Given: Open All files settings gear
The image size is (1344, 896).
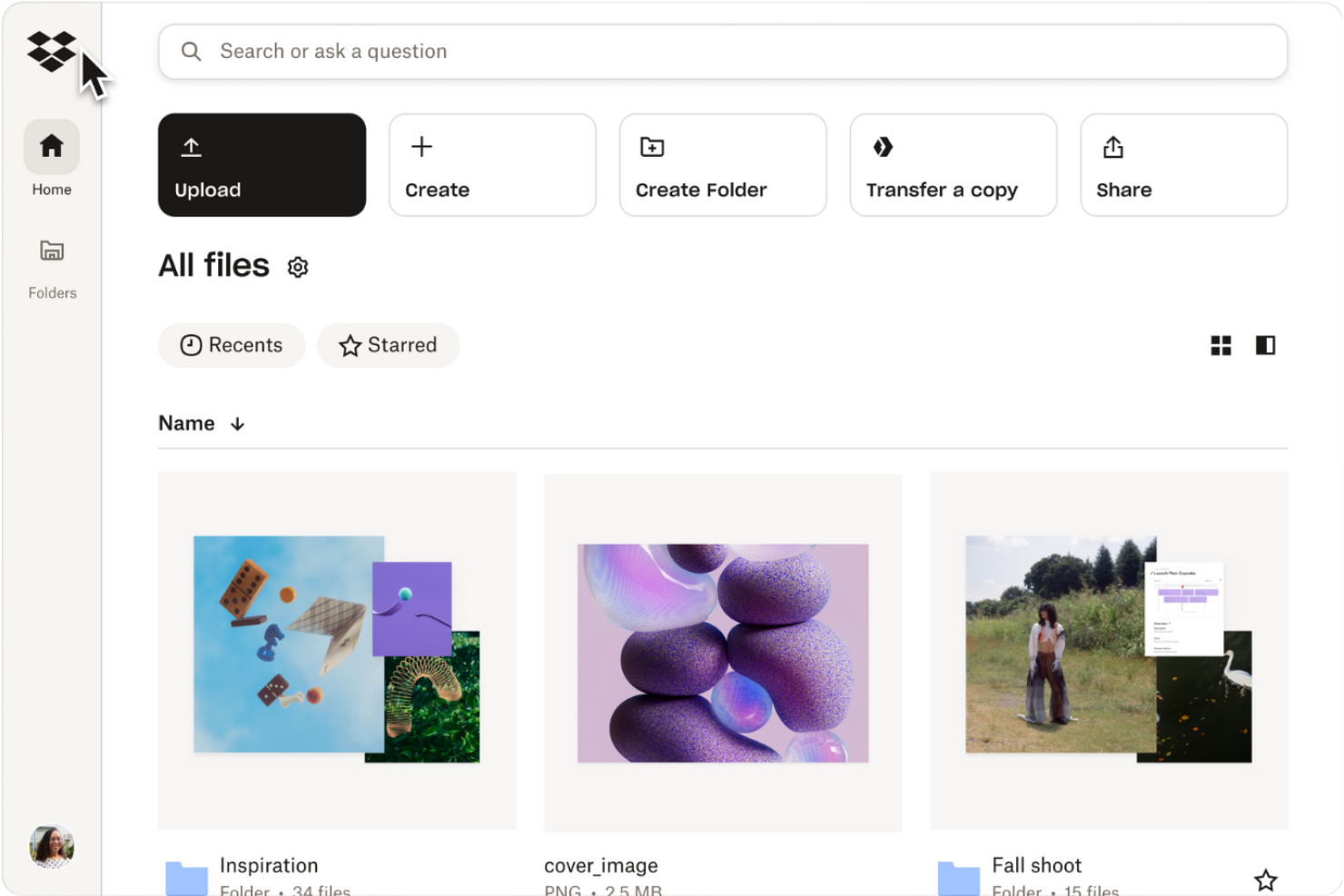Looking at the screenshot, I should (x=297, y=267).
